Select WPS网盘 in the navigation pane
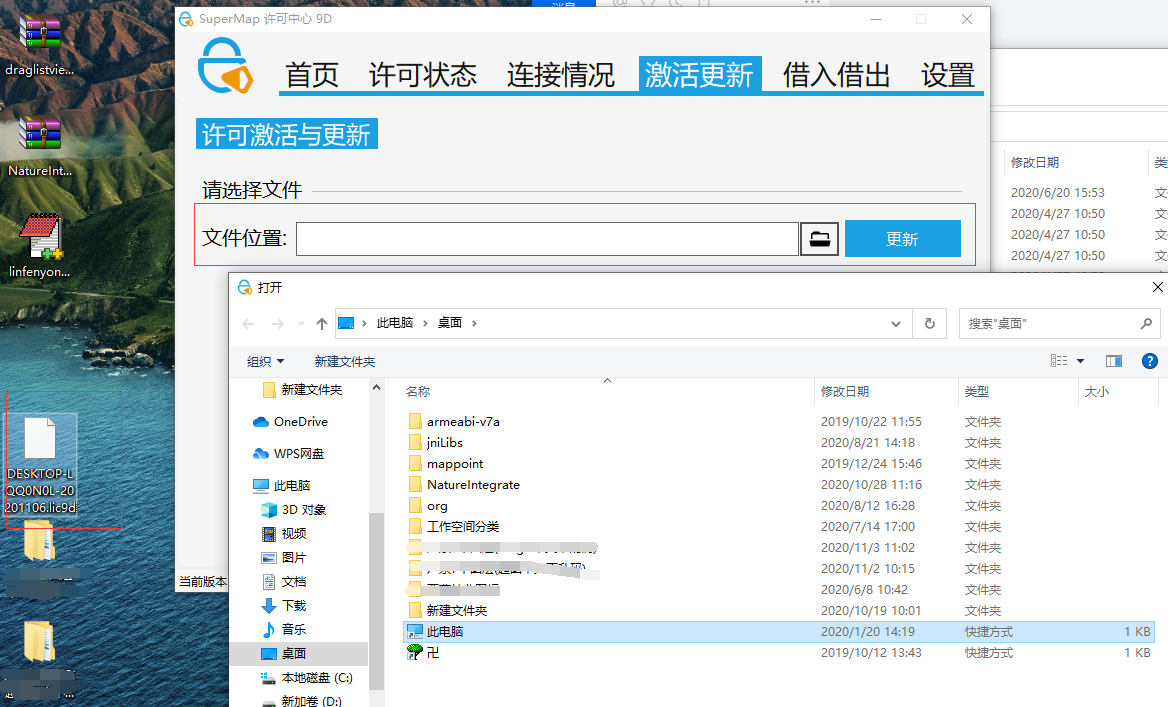Image resolution: width=1168 pixels, height=707 pixels. [x=289, y=454]
